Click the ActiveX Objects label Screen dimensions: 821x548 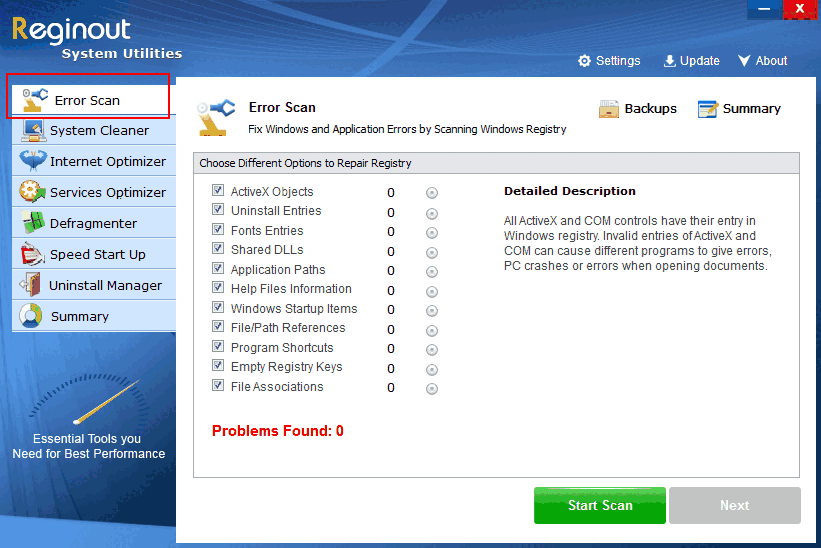coord(272,192)
